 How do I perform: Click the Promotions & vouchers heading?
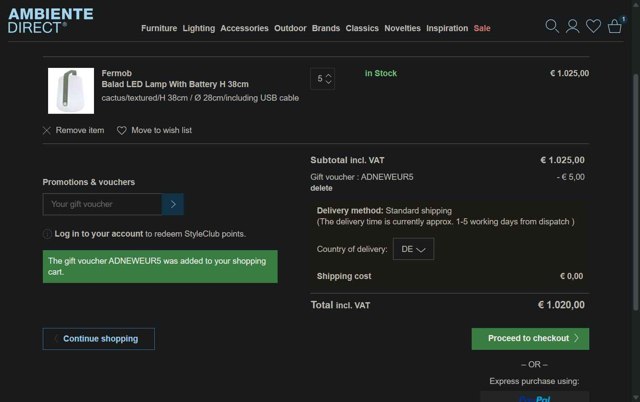pos(89,182)
